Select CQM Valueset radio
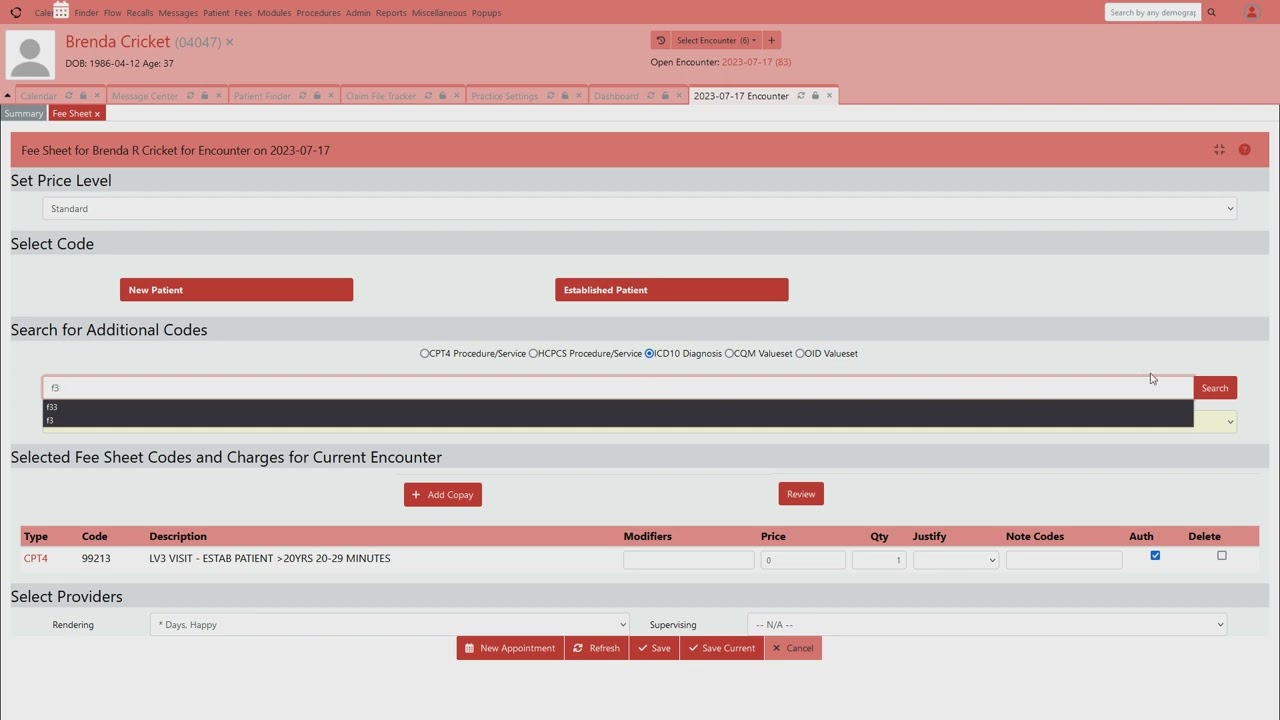This screenshot has width=1280, height=720. tap(729, 353)
